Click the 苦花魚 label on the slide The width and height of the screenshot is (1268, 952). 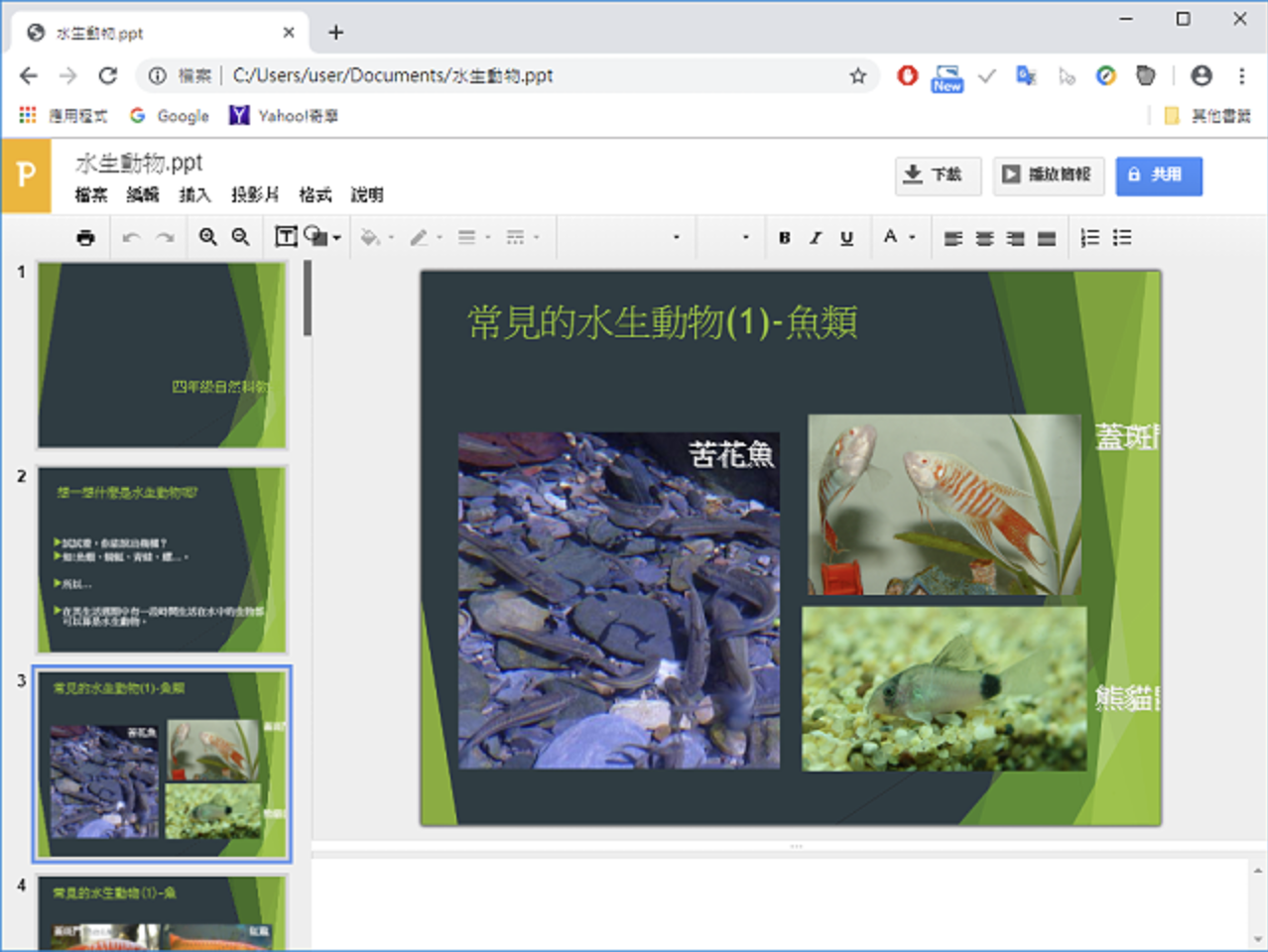coord(732,454)
